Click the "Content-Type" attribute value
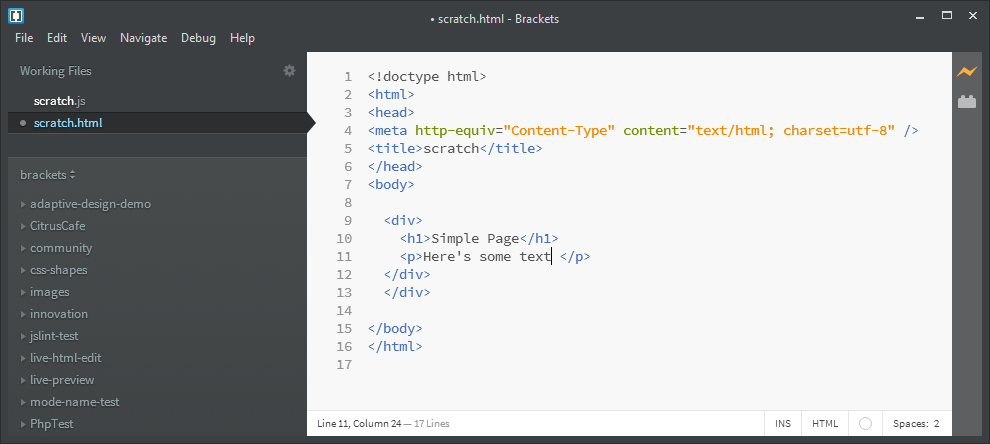Screen dimensions: 990x444 pyautogui.click(x=559, y=131)
